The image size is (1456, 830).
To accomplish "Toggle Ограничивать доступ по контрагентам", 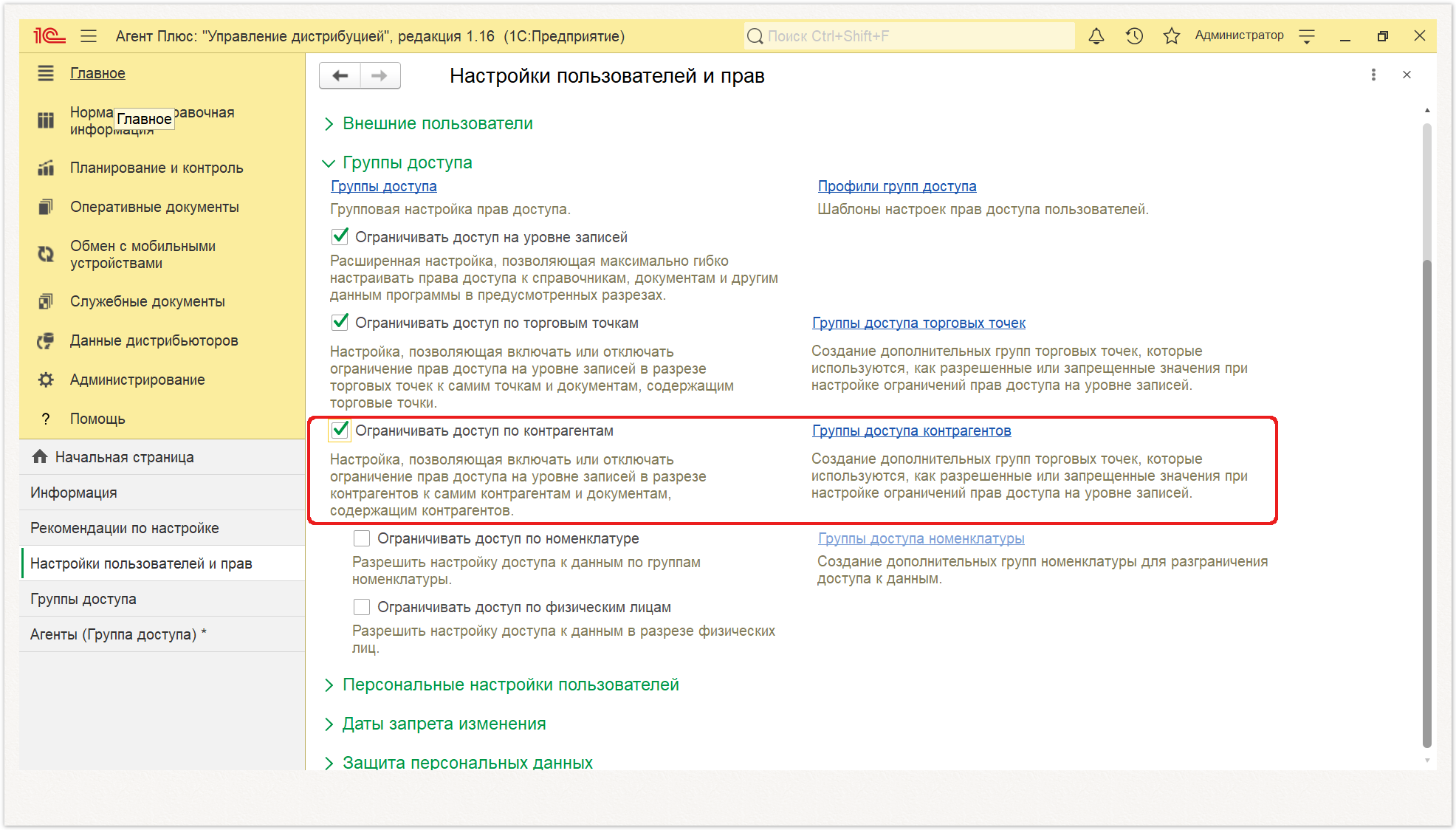I will click(x=340, y=430).
